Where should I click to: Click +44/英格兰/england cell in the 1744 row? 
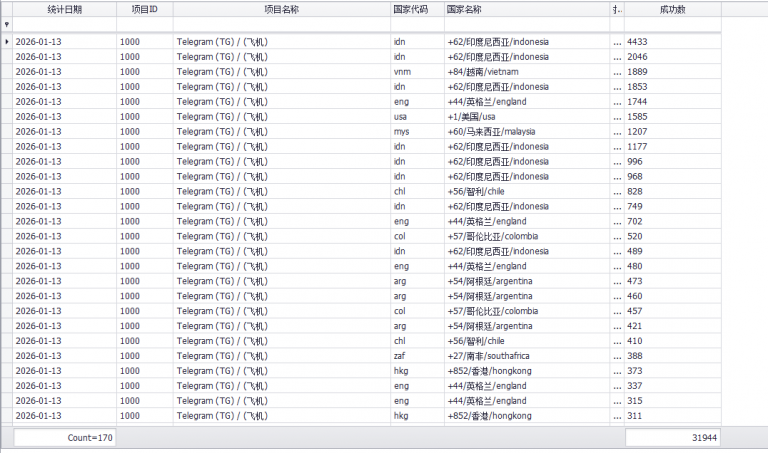point(527,101)
